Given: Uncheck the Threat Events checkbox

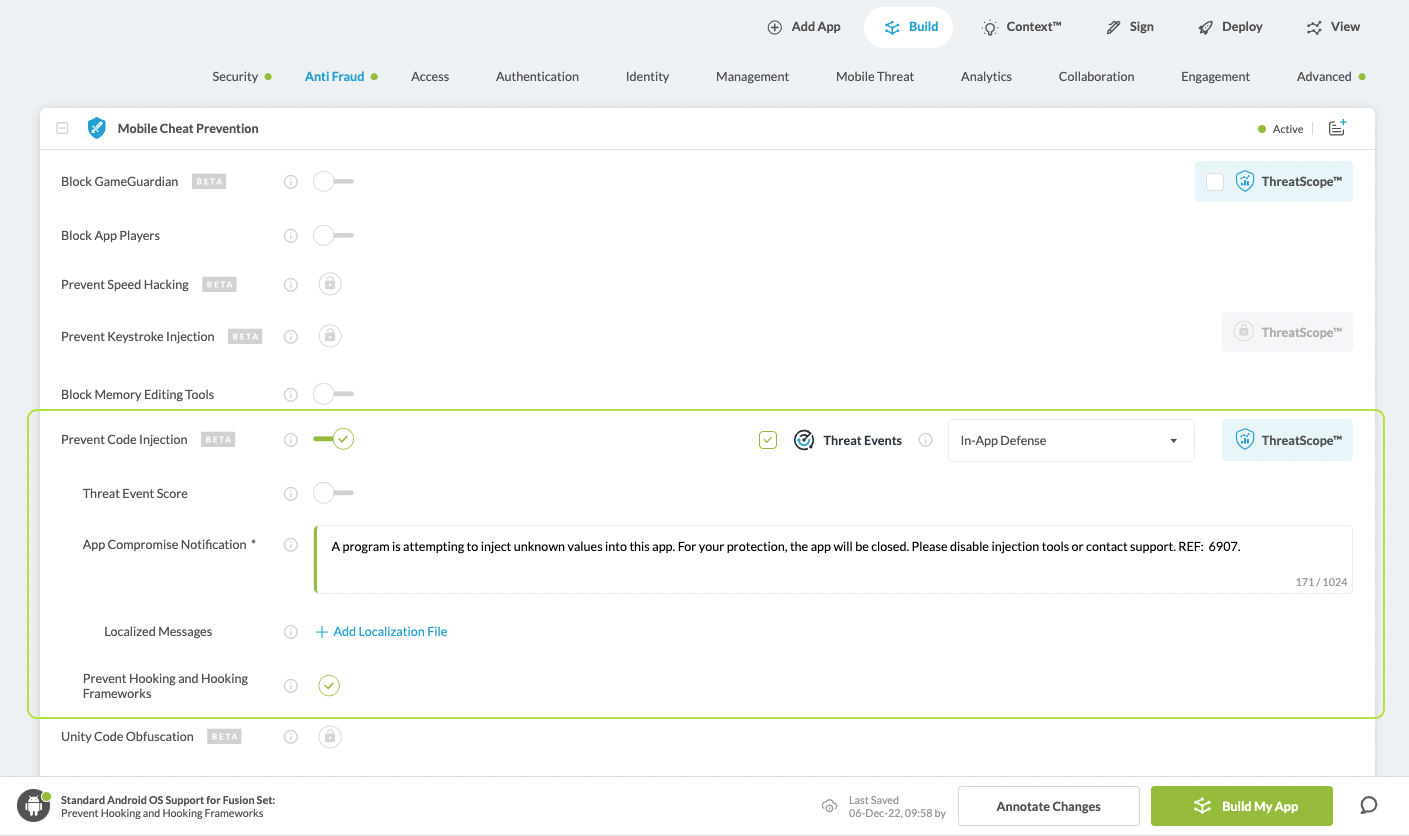Looking at the screenshot, I should tap(768, 440).
